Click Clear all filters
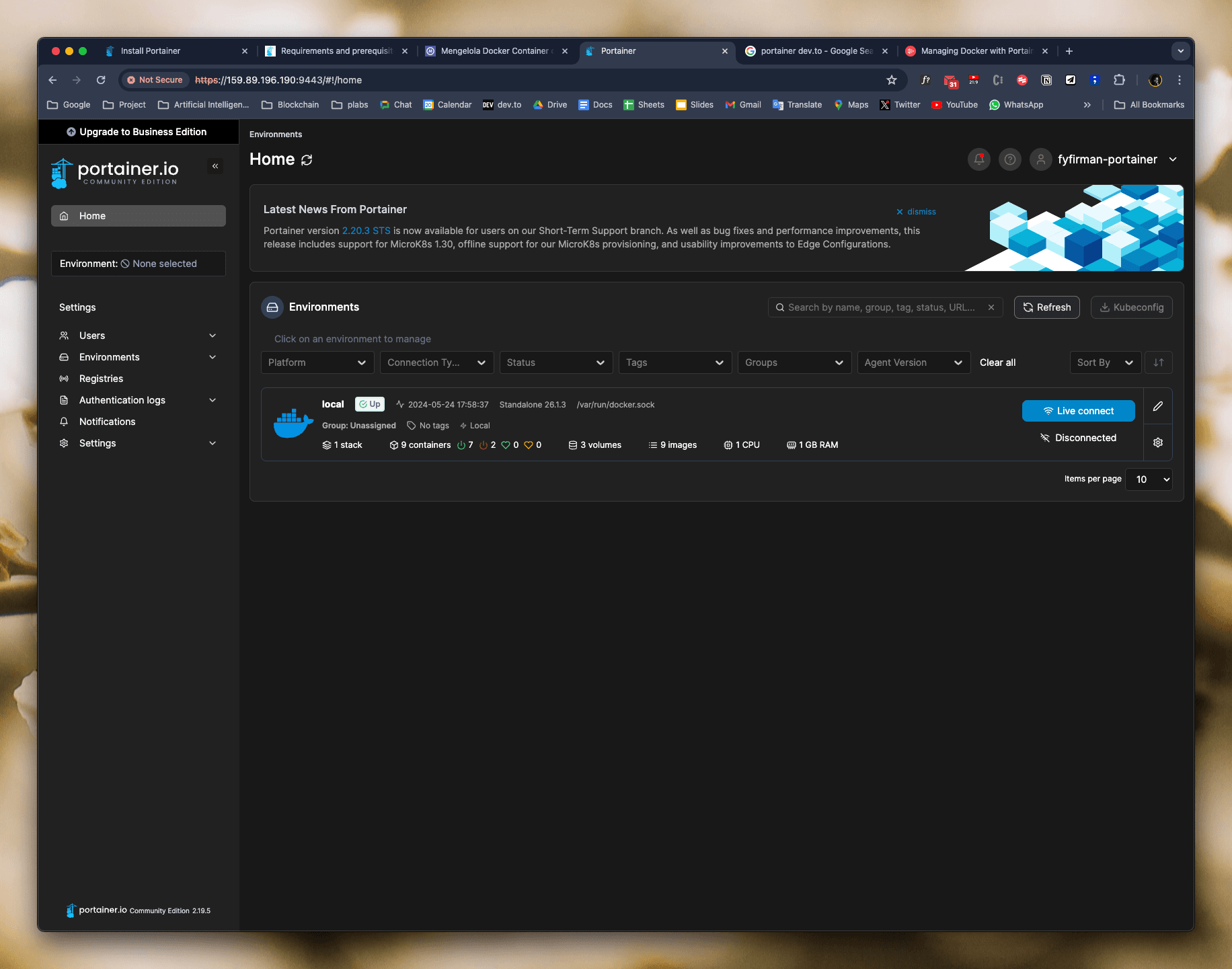This screenshot has height=969, width=1232. click(997, 362)
